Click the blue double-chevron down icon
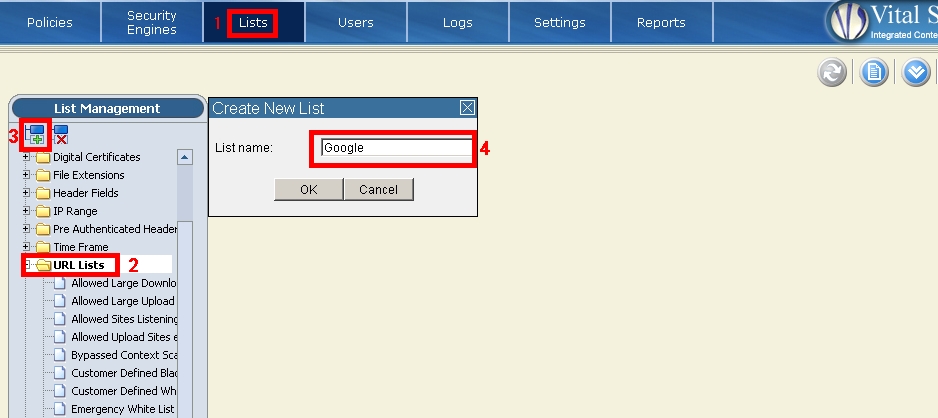Screen dimensions: 938x418 click(x=916, y=73)
